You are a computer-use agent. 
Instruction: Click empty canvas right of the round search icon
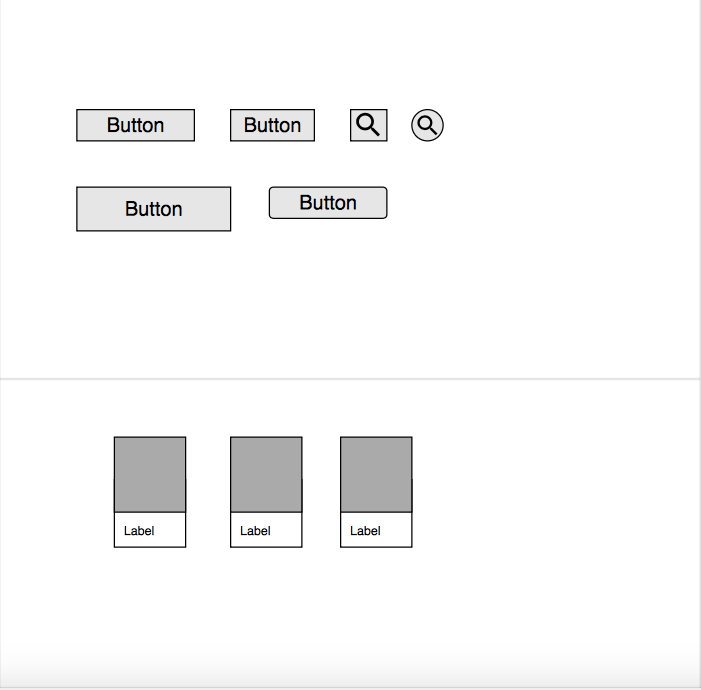[560, 125]
